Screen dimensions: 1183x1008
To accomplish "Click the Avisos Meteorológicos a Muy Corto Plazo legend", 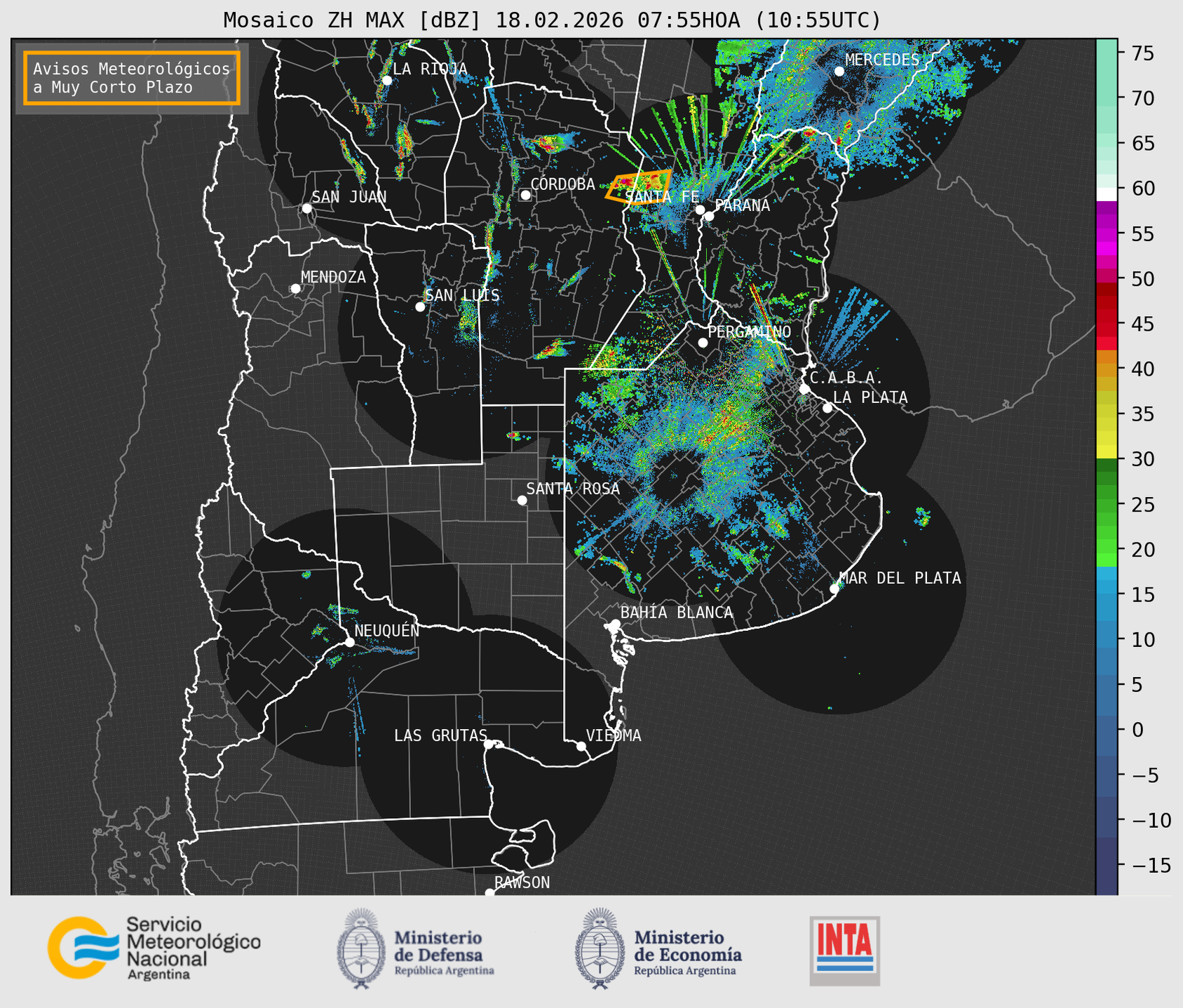I will click(x=132, y=78).
